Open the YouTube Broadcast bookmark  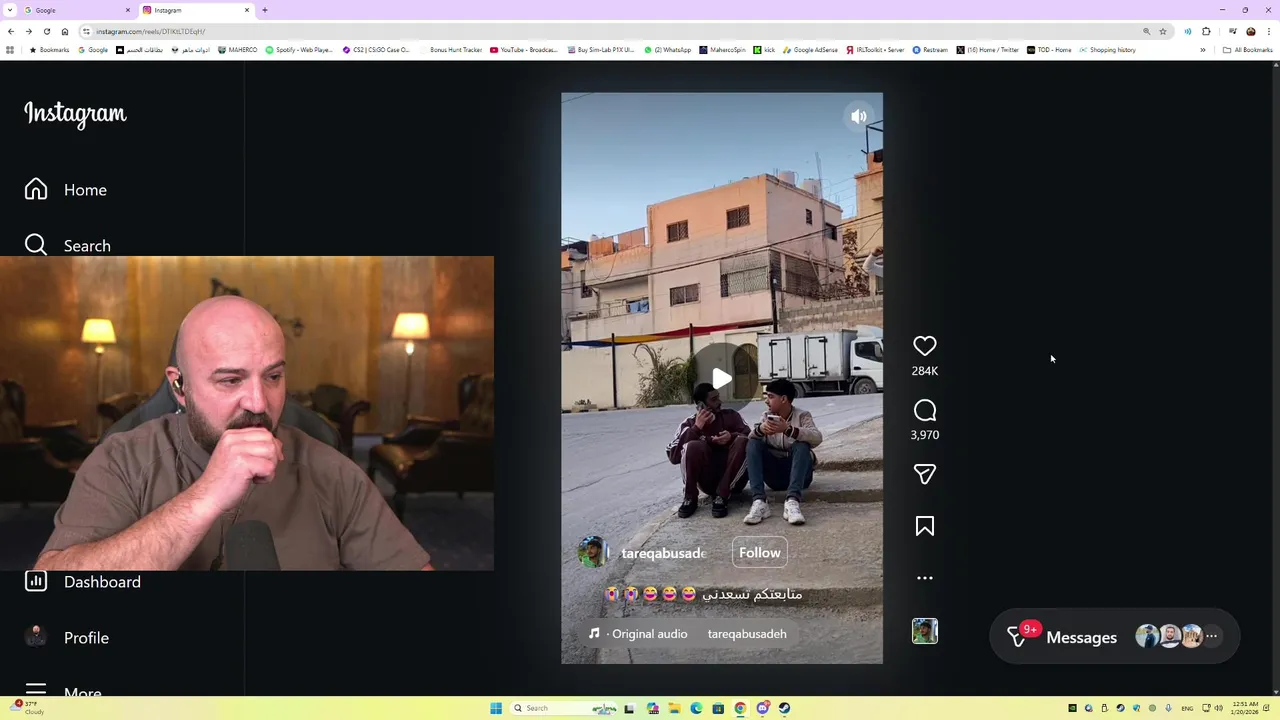(524, 50)
